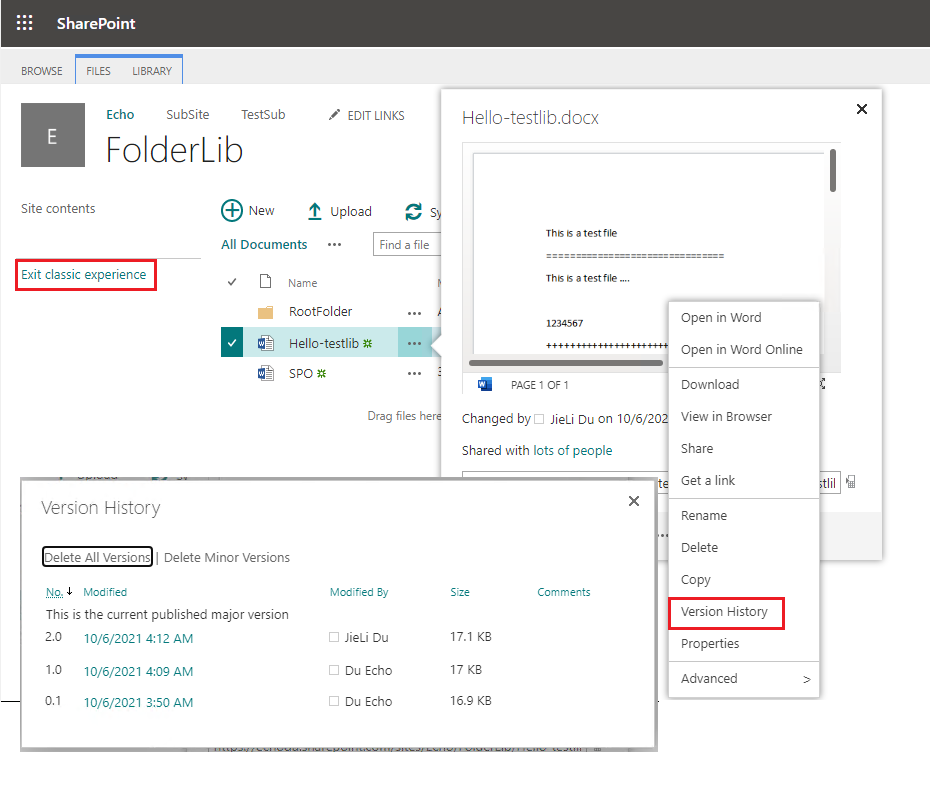Open the ellipsis menu for SPO
Image resolution: width=930 pixels, height=795 pixels.
414,373
